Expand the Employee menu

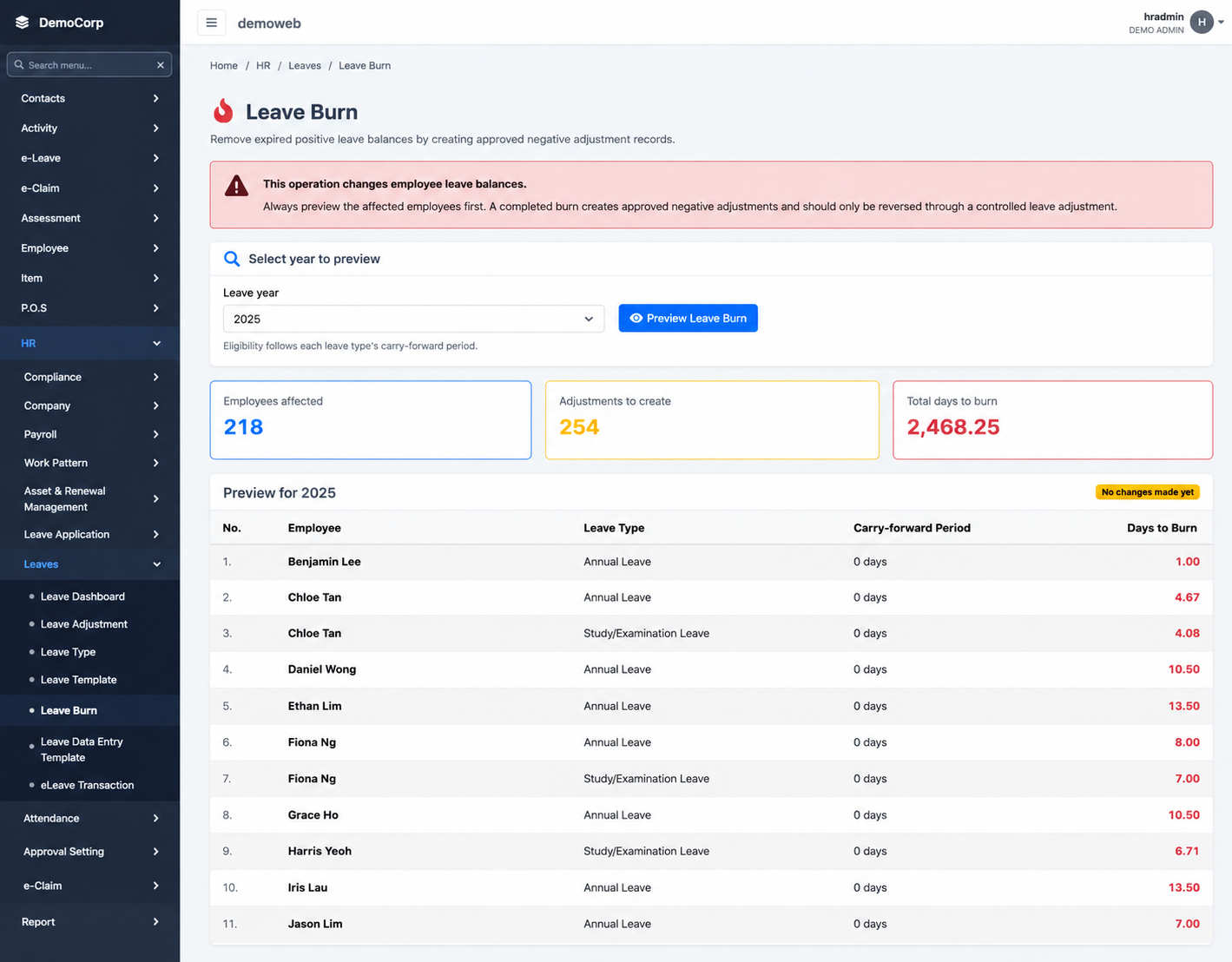click(x=89, y=248)
